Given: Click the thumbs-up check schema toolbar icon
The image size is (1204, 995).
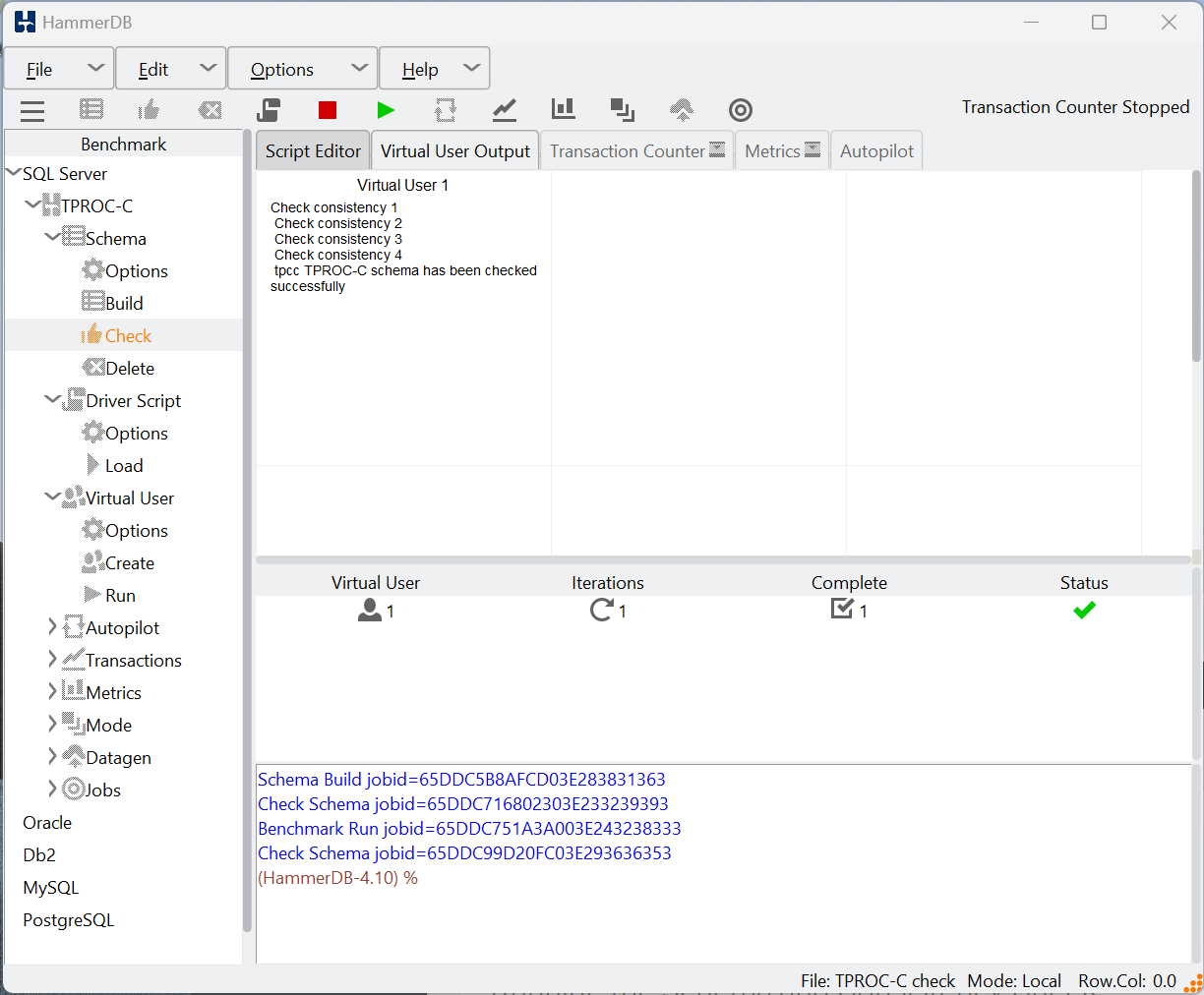Looking at the screenshot, I should pos(150,110).
